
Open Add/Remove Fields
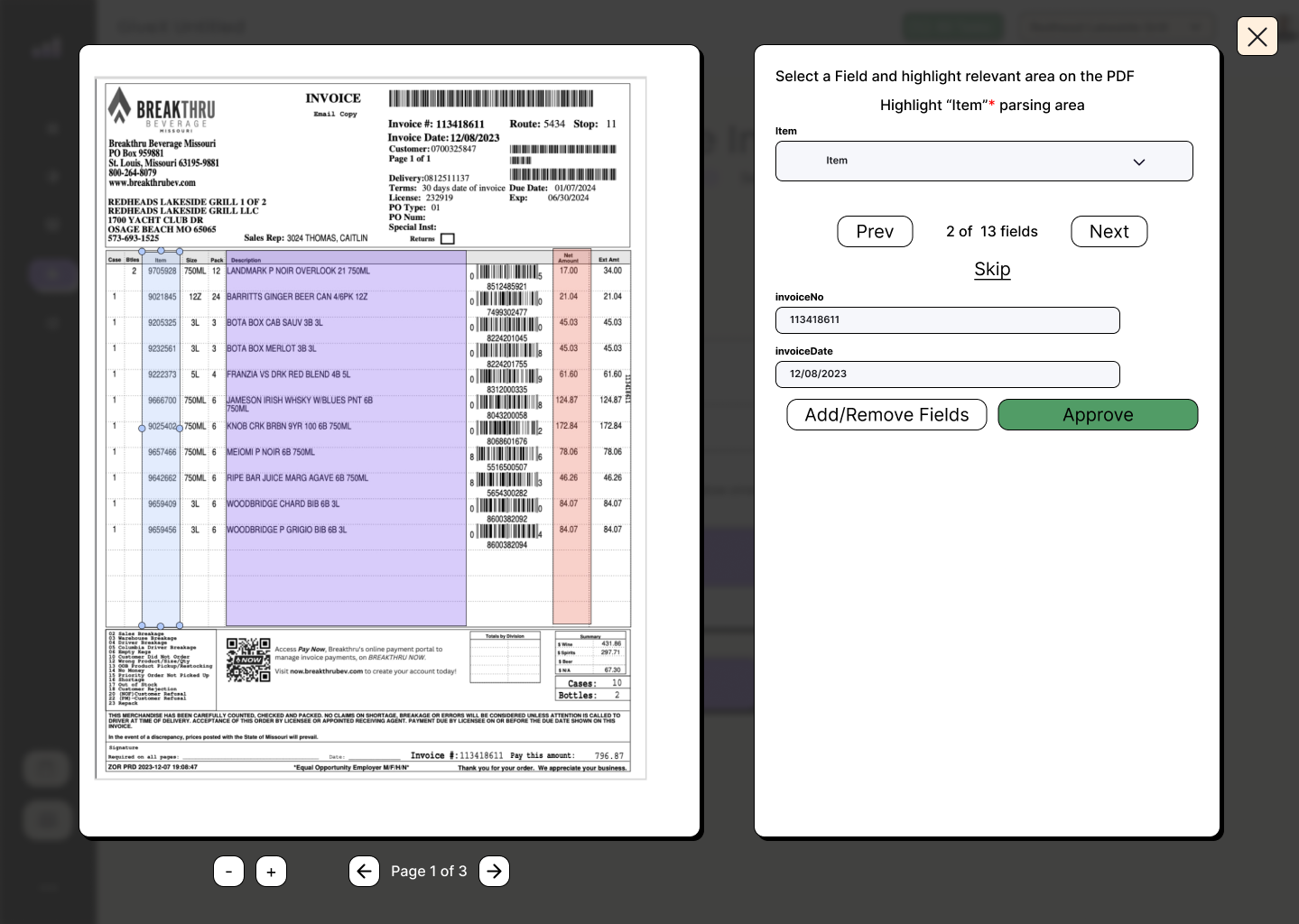(x=886, y=414)
